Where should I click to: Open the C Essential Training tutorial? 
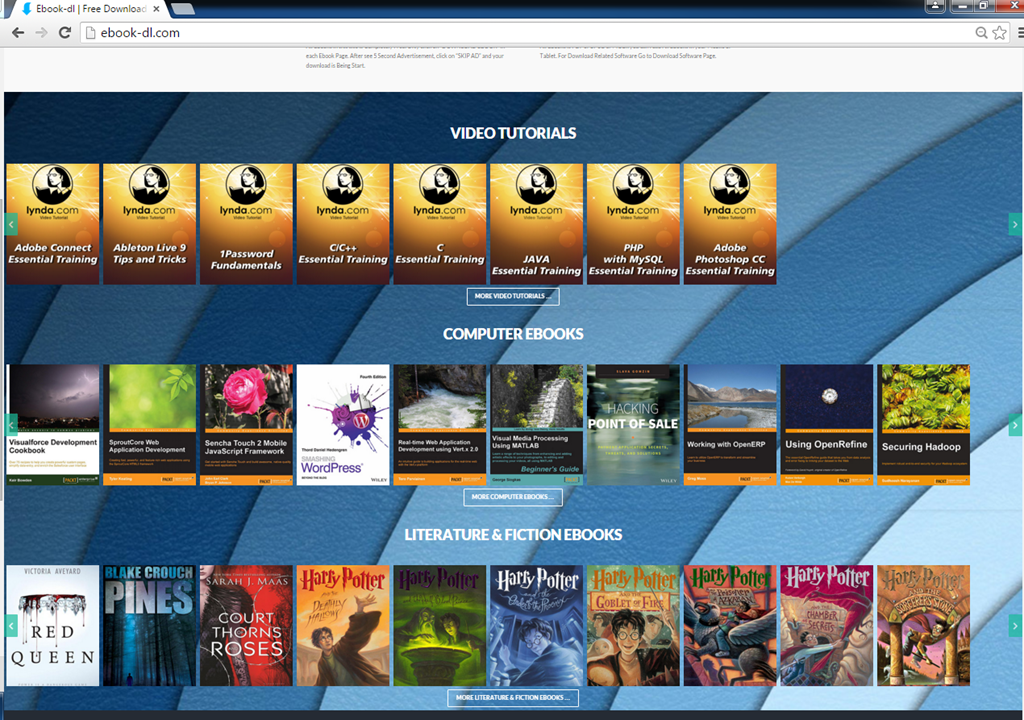[x=440, y=224]
